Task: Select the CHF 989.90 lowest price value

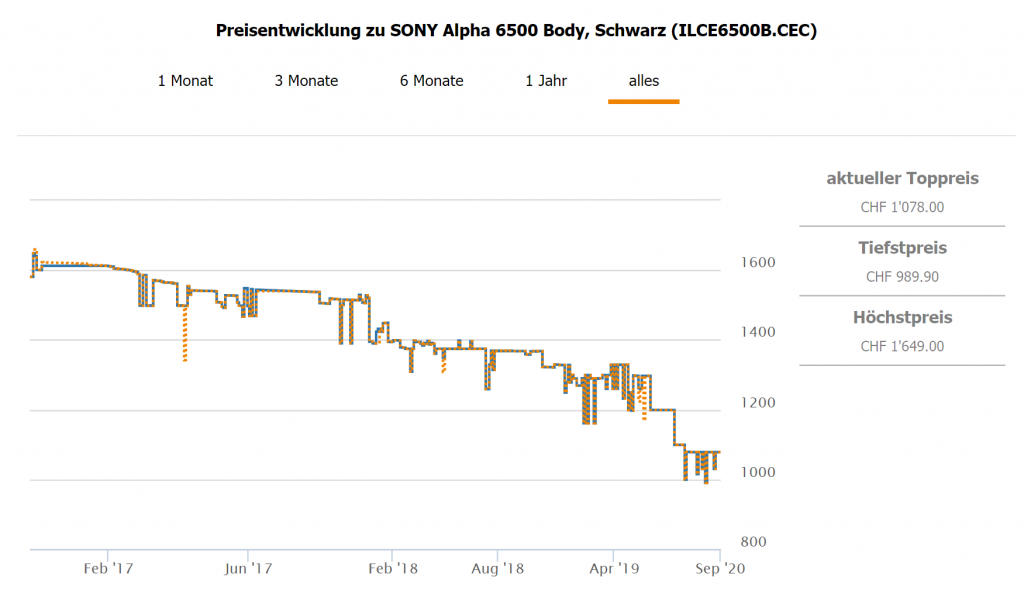Action: [902, 277]
